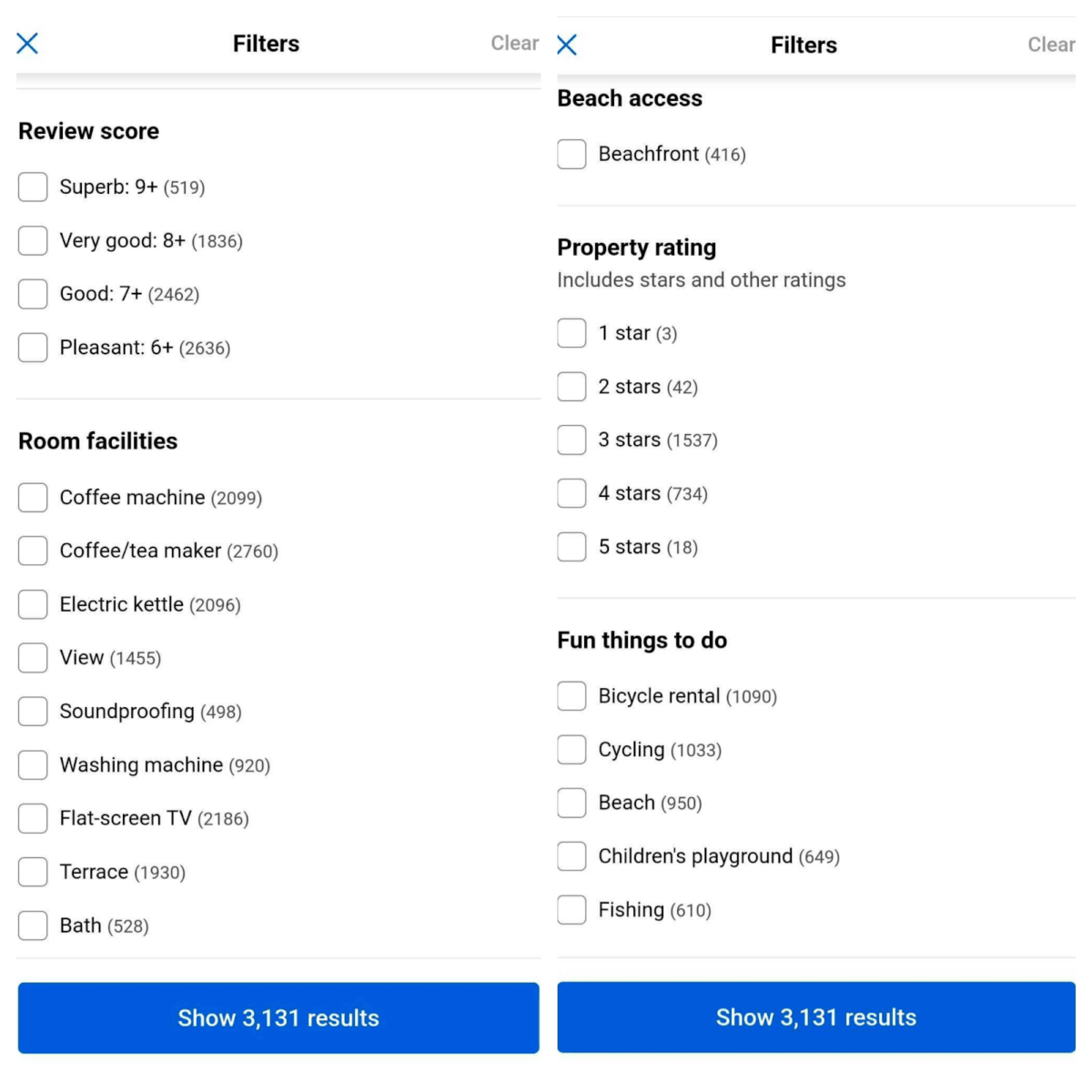Screen dimensions: 1092x1092
Task: Check the 5 stars rating
Action: [x=571, y=547]
